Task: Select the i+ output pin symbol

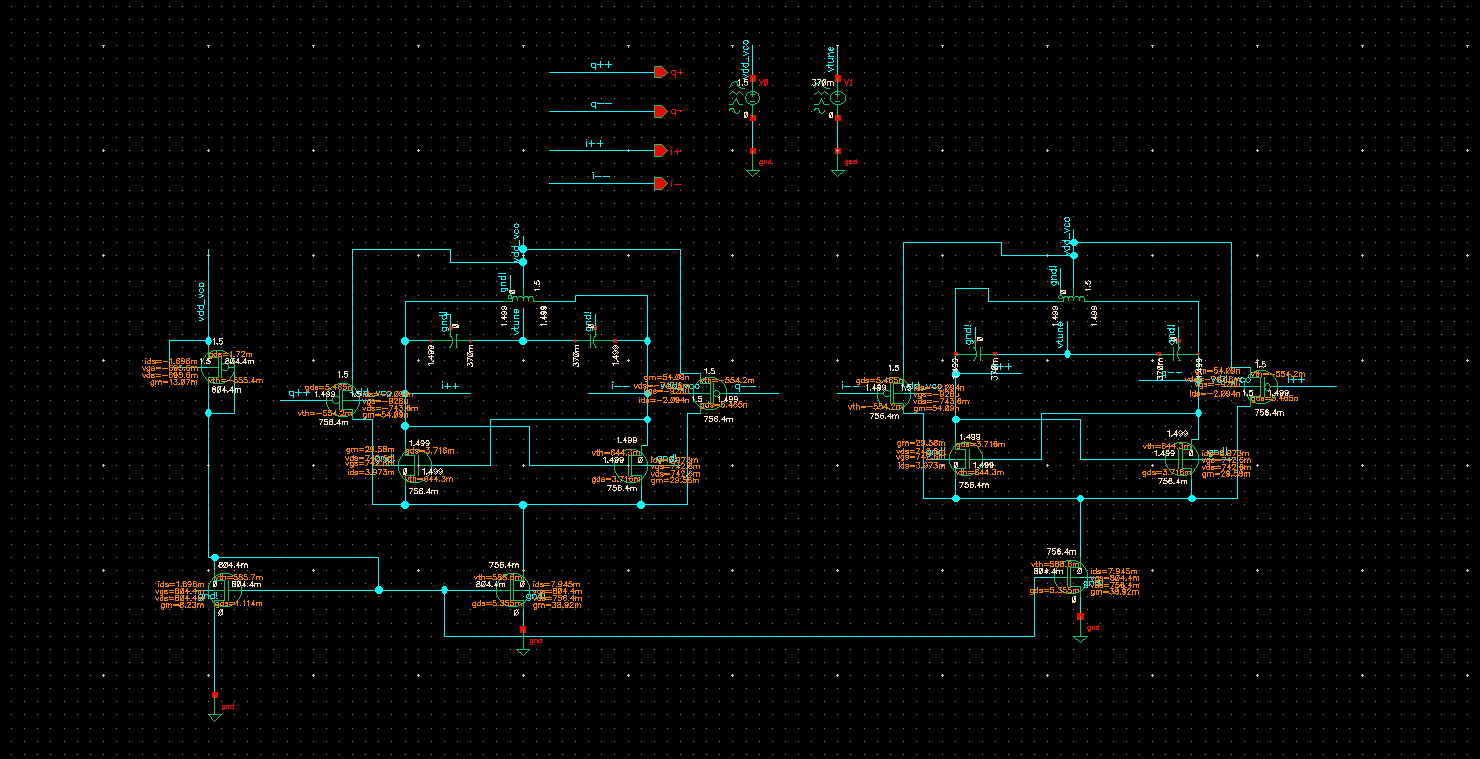Action: (x=660, y=150)
